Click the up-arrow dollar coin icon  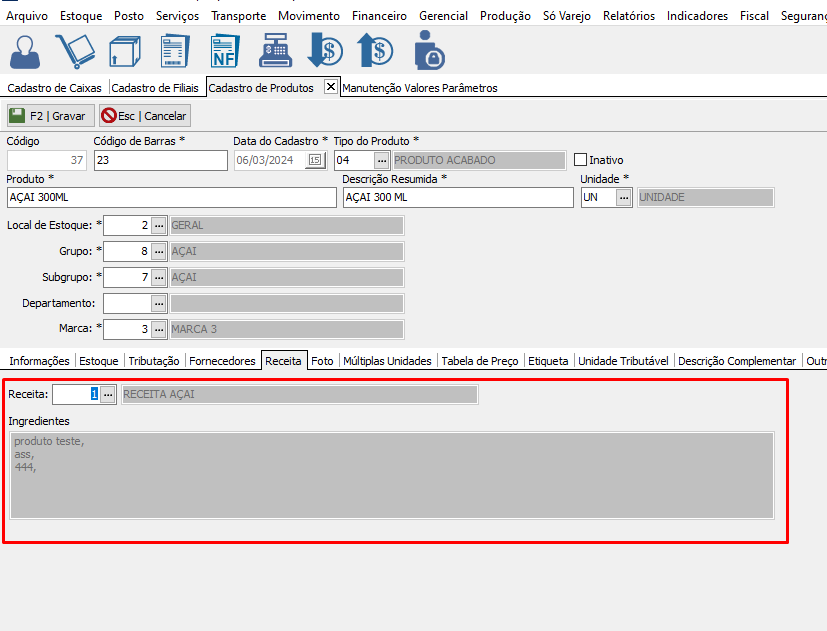pyautogui.click(x=375, y=51)
